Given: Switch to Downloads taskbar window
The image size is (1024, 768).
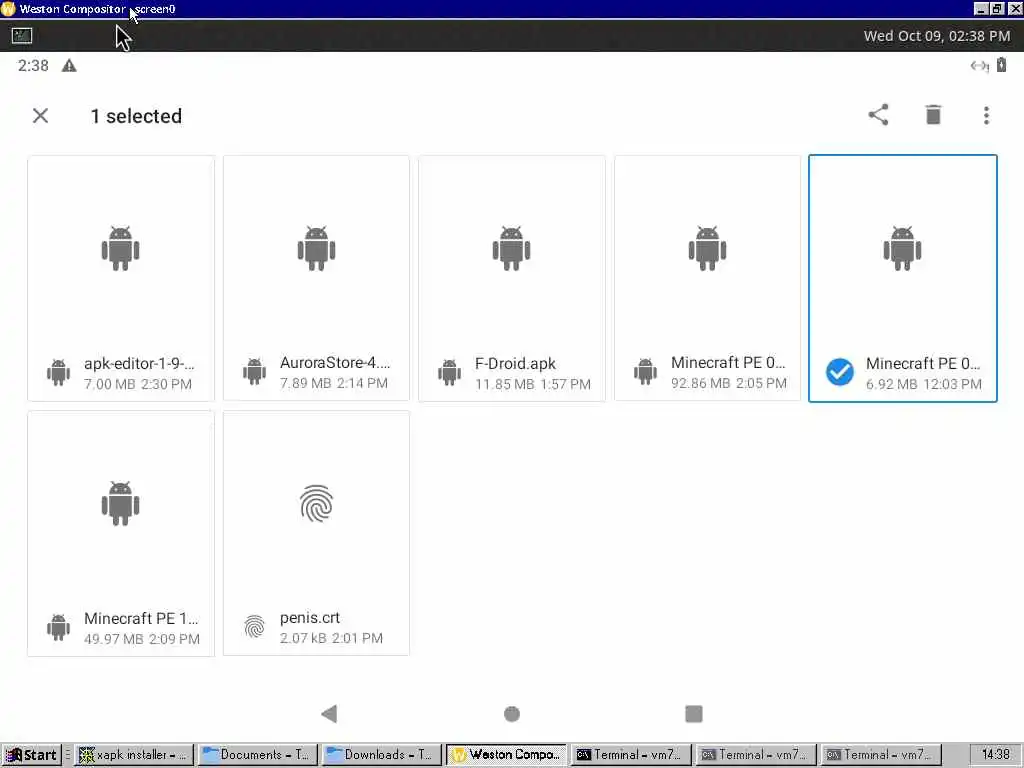Looking at the screenshot, I should click(x=381, y=755).
